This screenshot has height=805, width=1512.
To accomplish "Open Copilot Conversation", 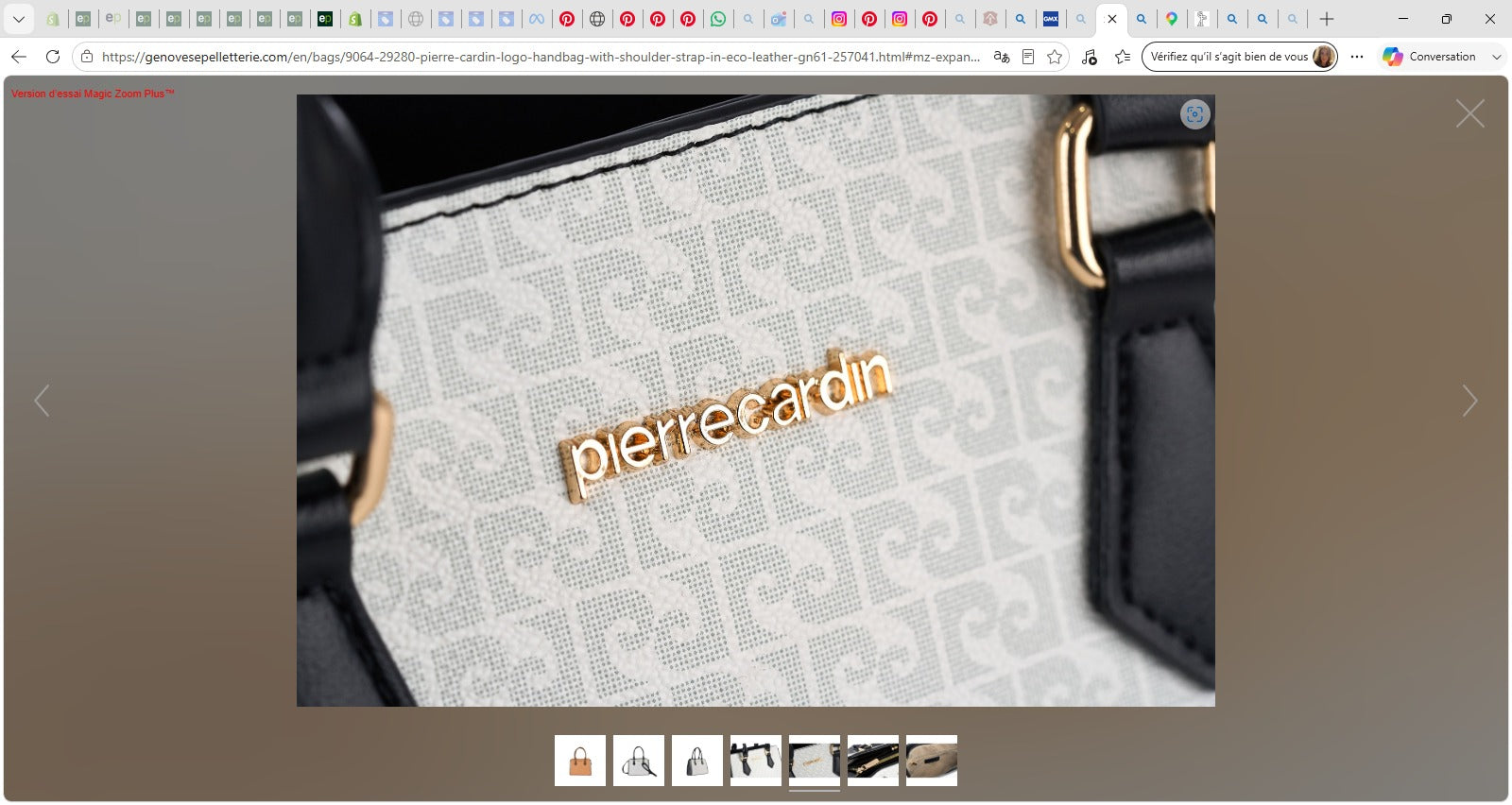I will [1429, 57].
